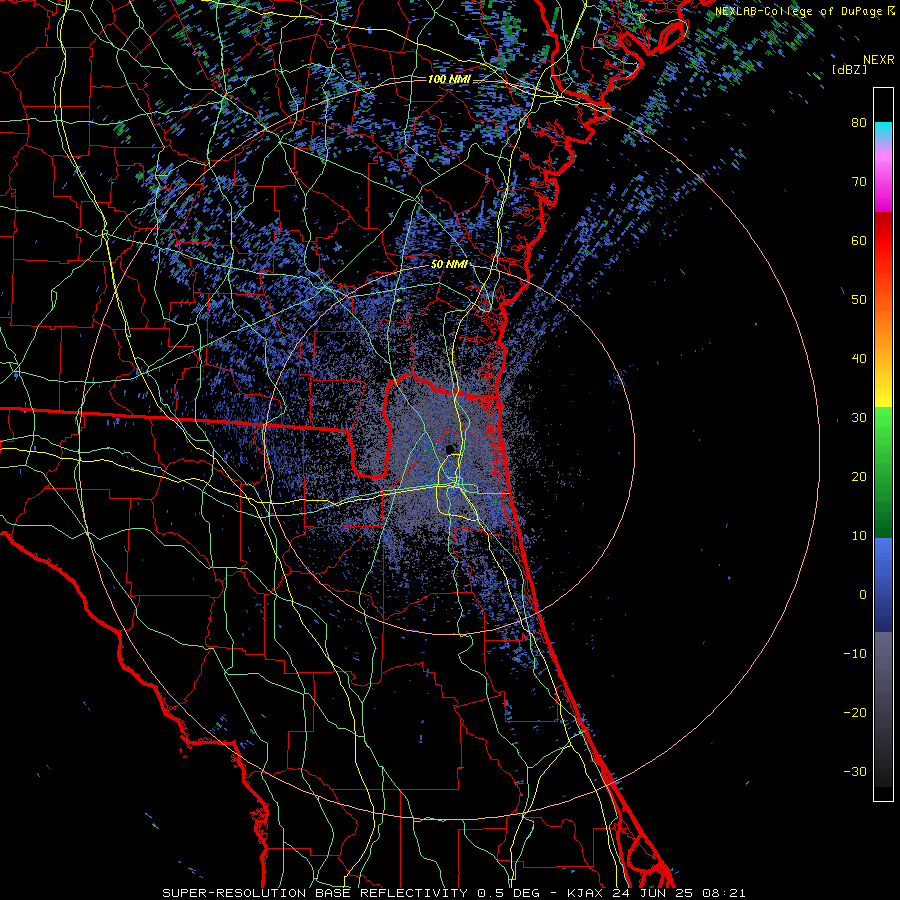Click the KJAX station ID in the caption

coord(585,893)
